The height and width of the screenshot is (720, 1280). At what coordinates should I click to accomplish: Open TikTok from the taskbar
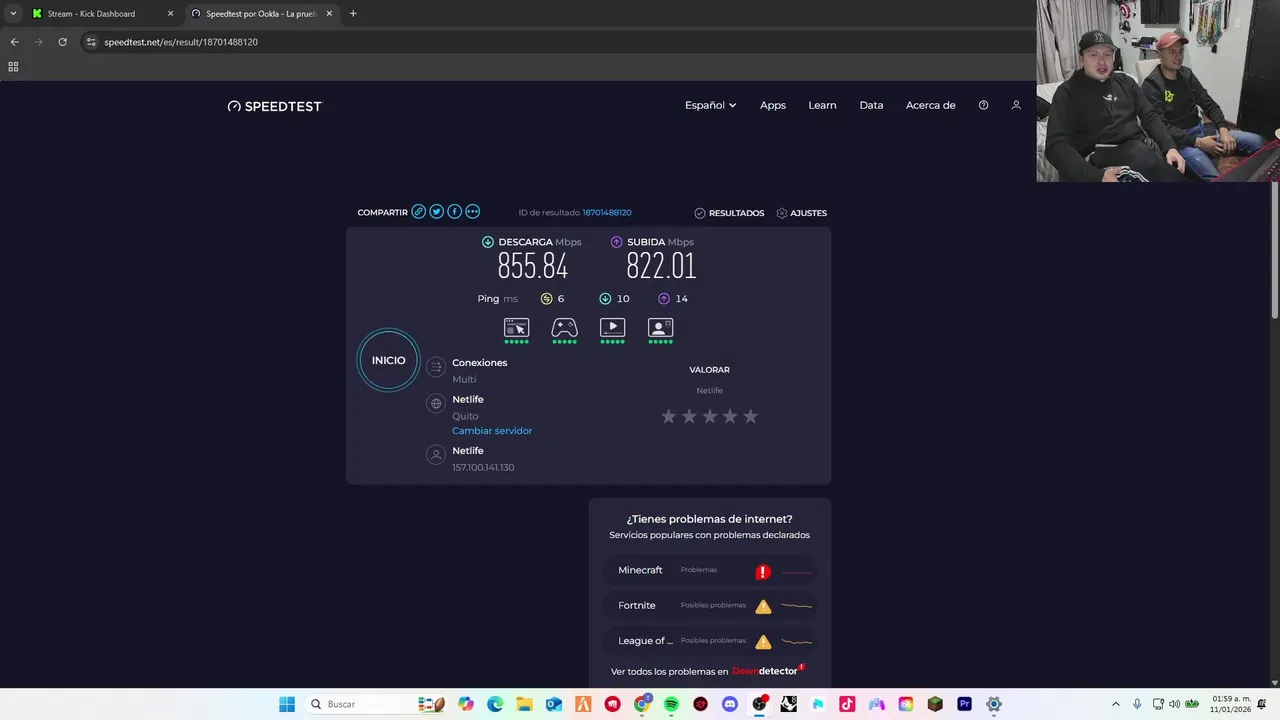tap(847, 704)
